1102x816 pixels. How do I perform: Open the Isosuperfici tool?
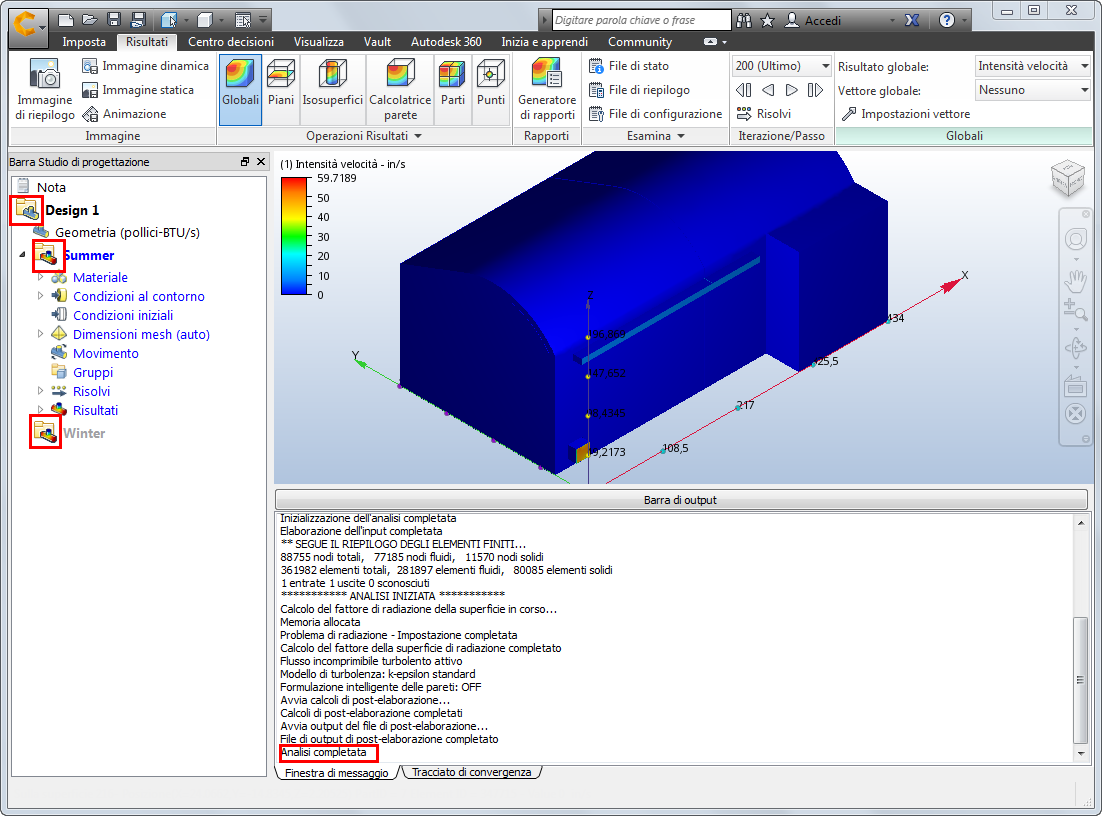pos(332,90)
